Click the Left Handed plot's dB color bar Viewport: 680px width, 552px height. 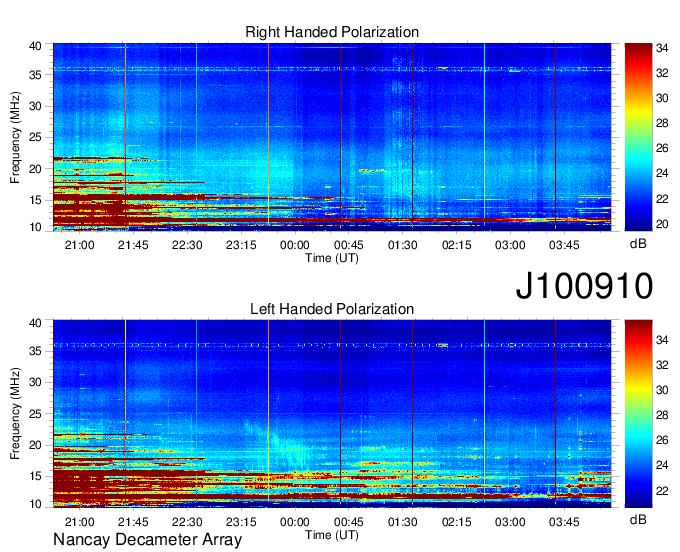[638, 414]
